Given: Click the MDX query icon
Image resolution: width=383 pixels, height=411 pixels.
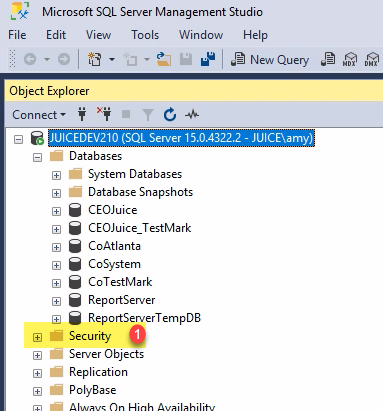Looking at the screenshot, I should pos(350,59).
